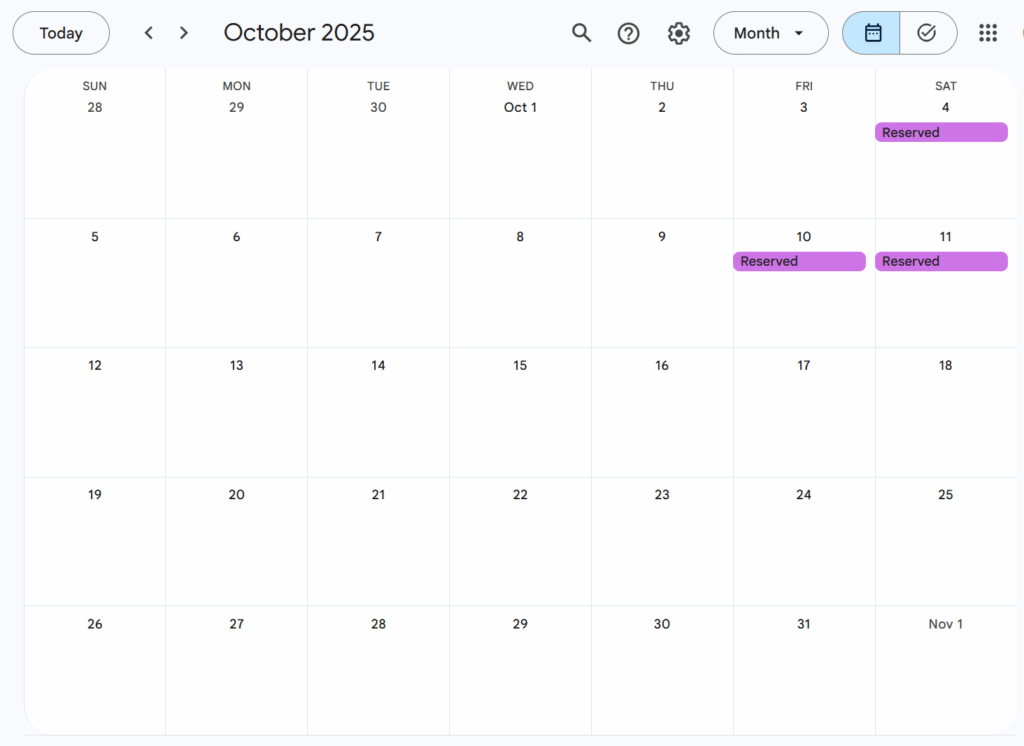
Task: Open the Reserved event on Saturday 4
Action: (941, 132)
